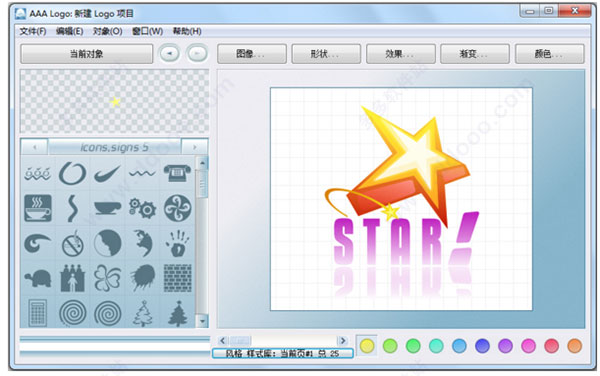Image resolution: width=600 pixels, height=376 pixels.
Task: Select the turtle shape icon
Action: point(38,278)
